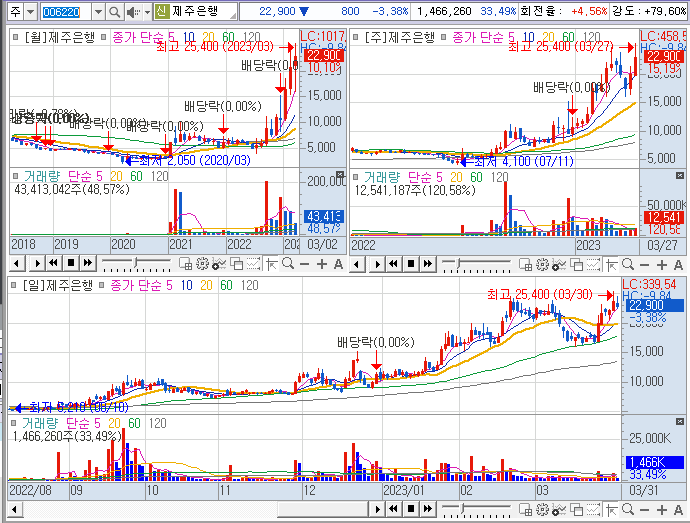
Task: Click the weekly chart split-layout grid icon
Action: pyautogui.click(x=525, y=265)
